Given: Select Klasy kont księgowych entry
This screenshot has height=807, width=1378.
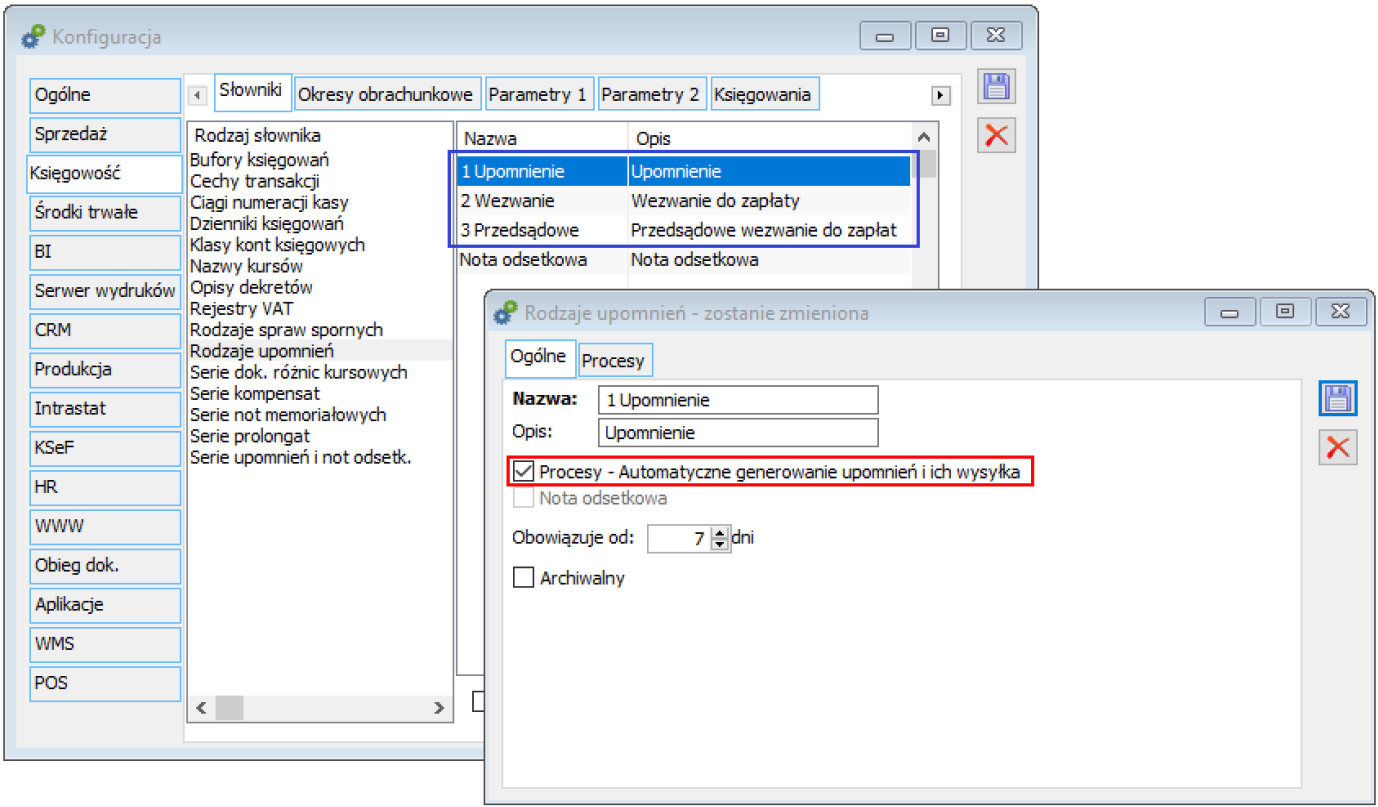Looking at the screenshot, I should 320,244.
